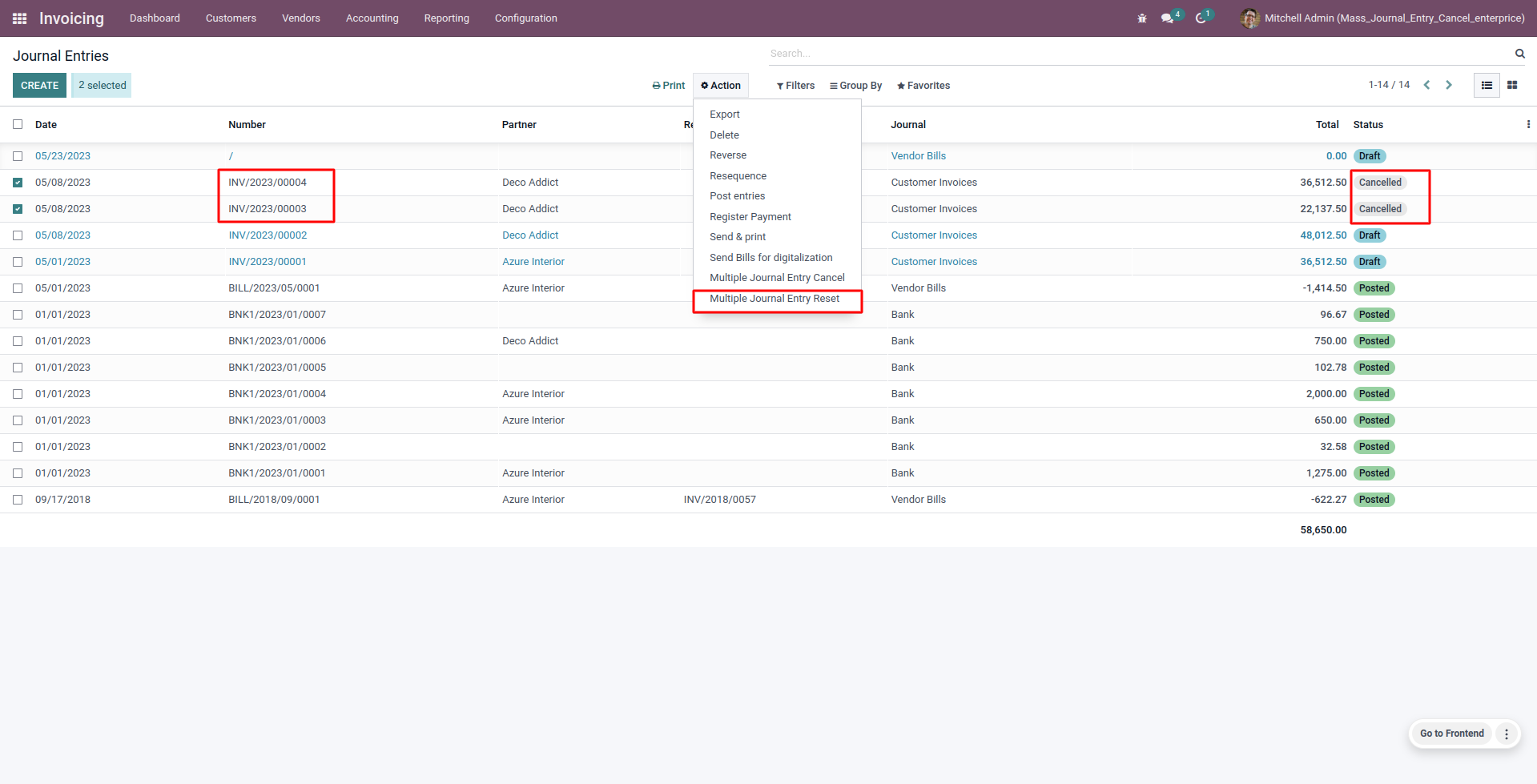The width and height of the screenshot is (1537, 784).
Task: Click the Cancelled status on INV/2023/00004
Action: pos(1380,183)
